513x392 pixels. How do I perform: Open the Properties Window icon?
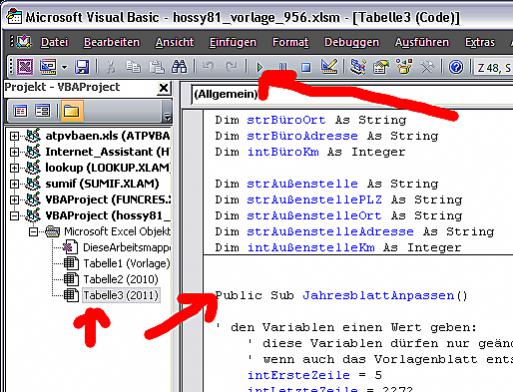pyautogui.click(x=381, y=67)
